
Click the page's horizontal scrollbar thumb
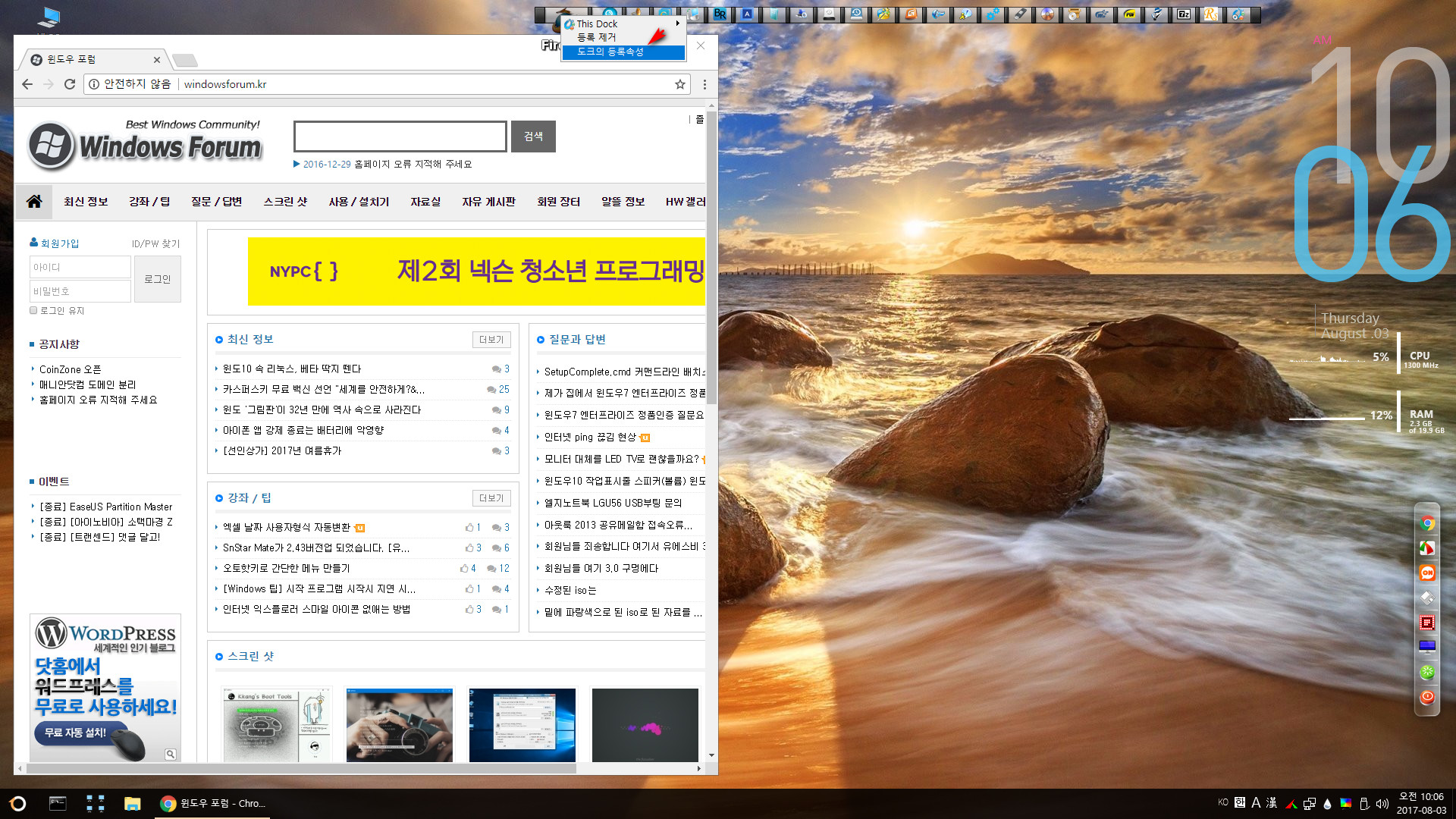point(301,768)
